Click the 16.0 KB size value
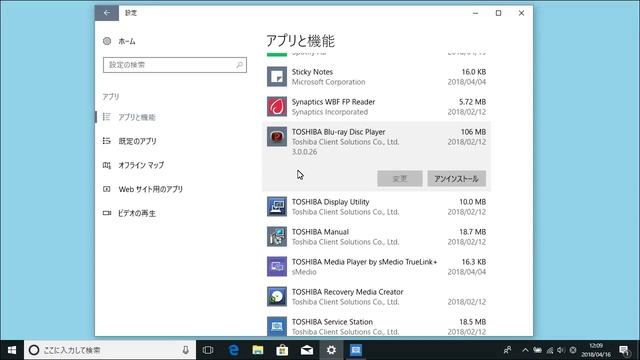The height and width of the screenshot is (360, 640). tap(473, 72)
